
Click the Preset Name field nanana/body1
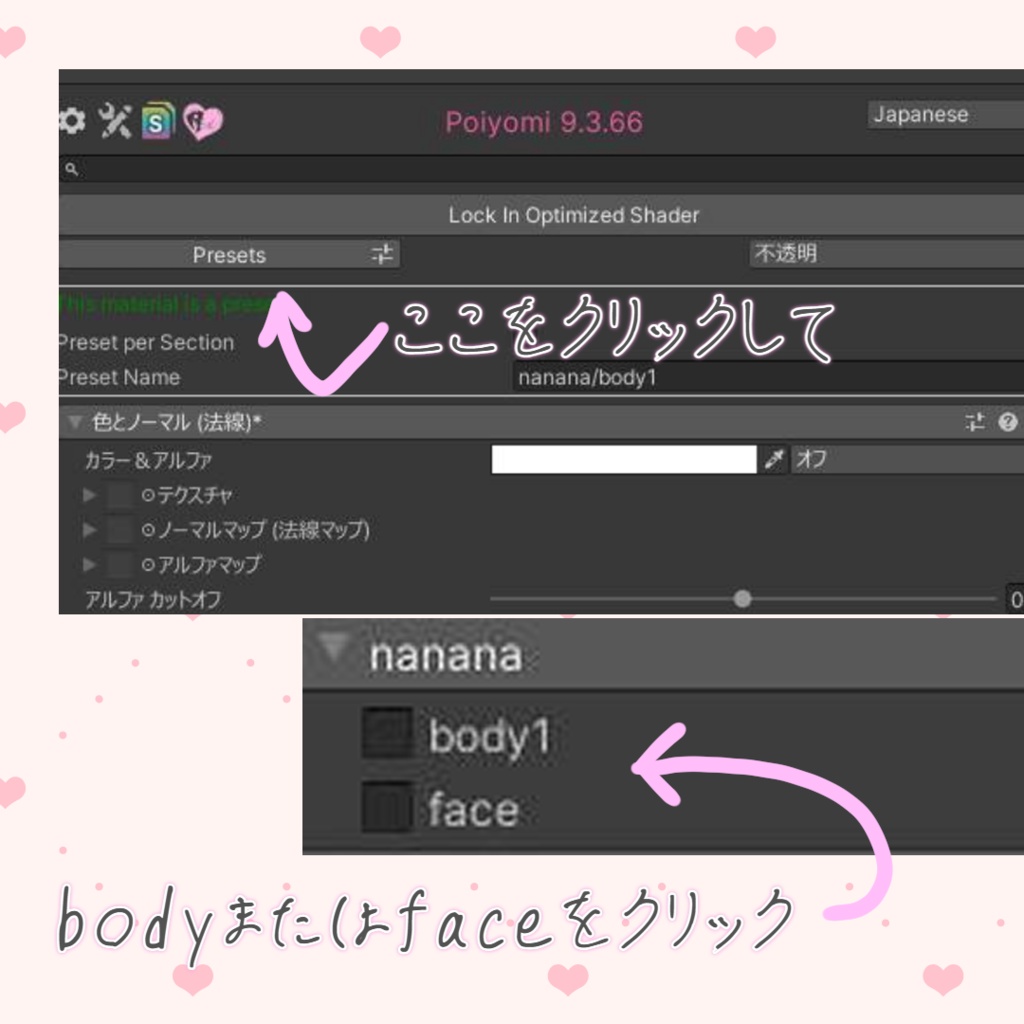click(x=768, y=377)
